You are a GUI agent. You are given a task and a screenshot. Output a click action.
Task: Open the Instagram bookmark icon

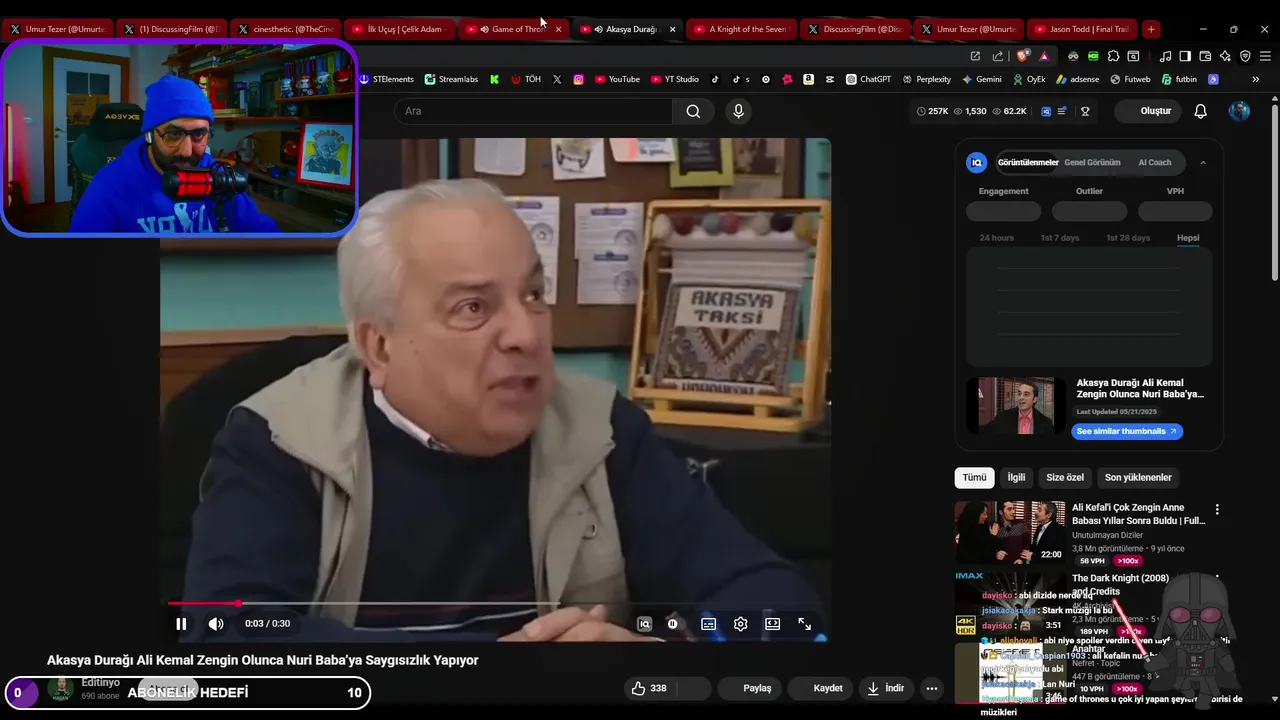pos(578,79)
